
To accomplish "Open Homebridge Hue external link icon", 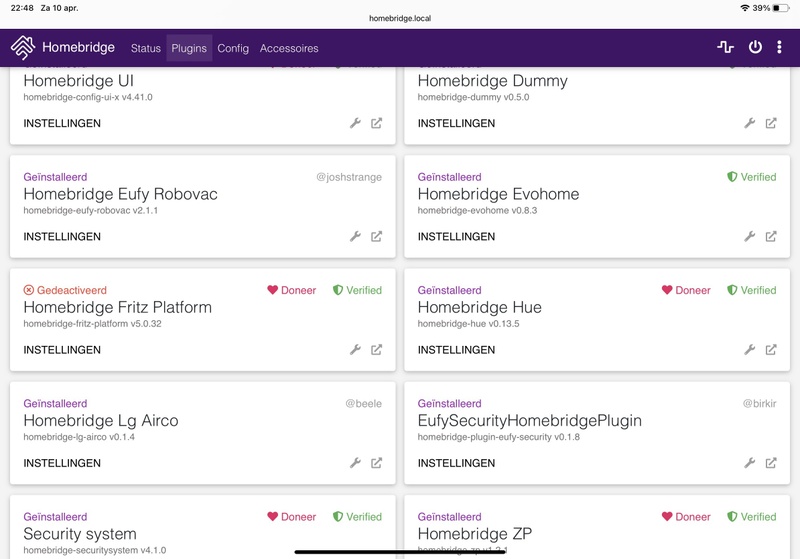I will [x=771, y=349].
